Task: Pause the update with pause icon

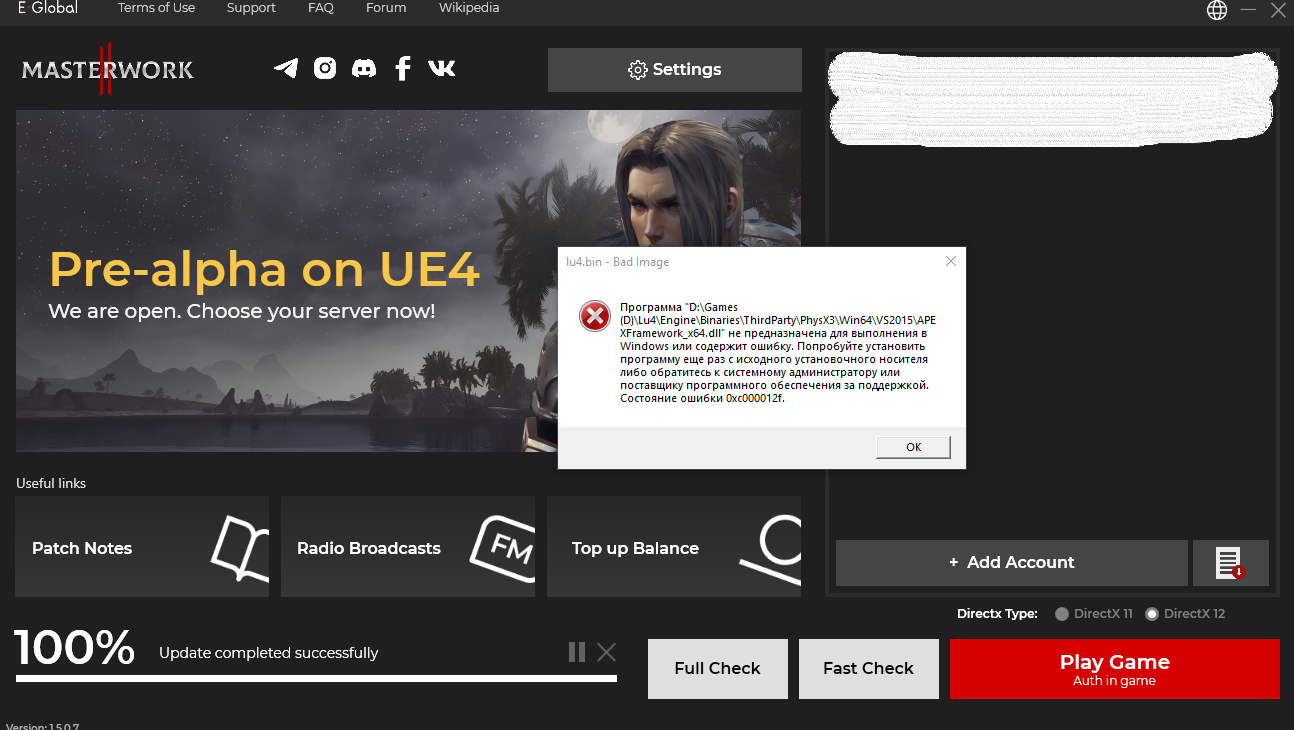Action: click(577, 652)
